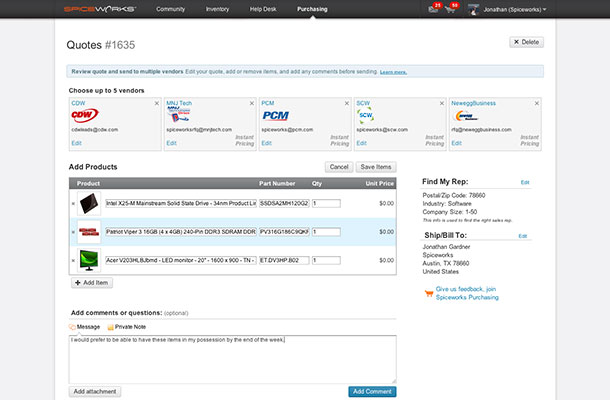Follow the Learn more link
Screen dimensions: 610x400
click(393, 72)
